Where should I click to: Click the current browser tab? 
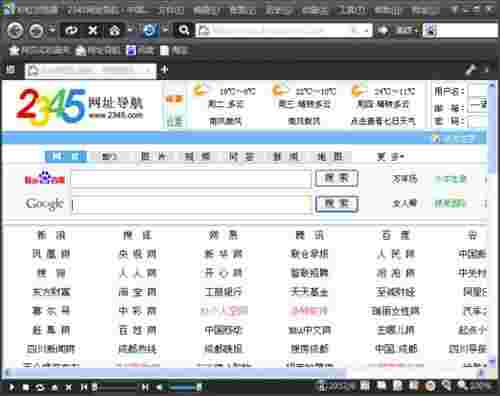pos(90,70)
